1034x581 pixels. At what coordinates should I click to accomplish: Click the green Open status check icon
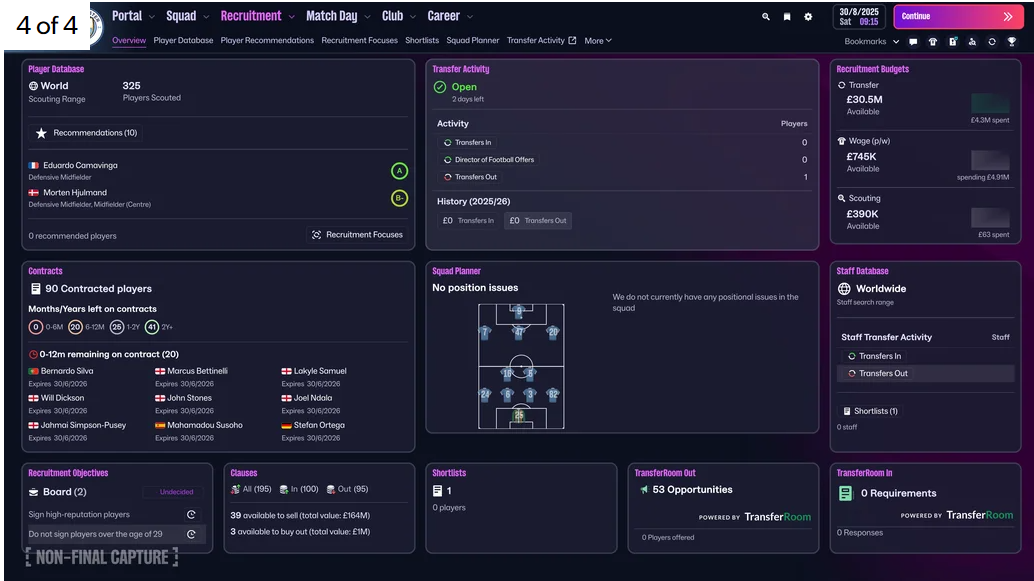point(440,87)
